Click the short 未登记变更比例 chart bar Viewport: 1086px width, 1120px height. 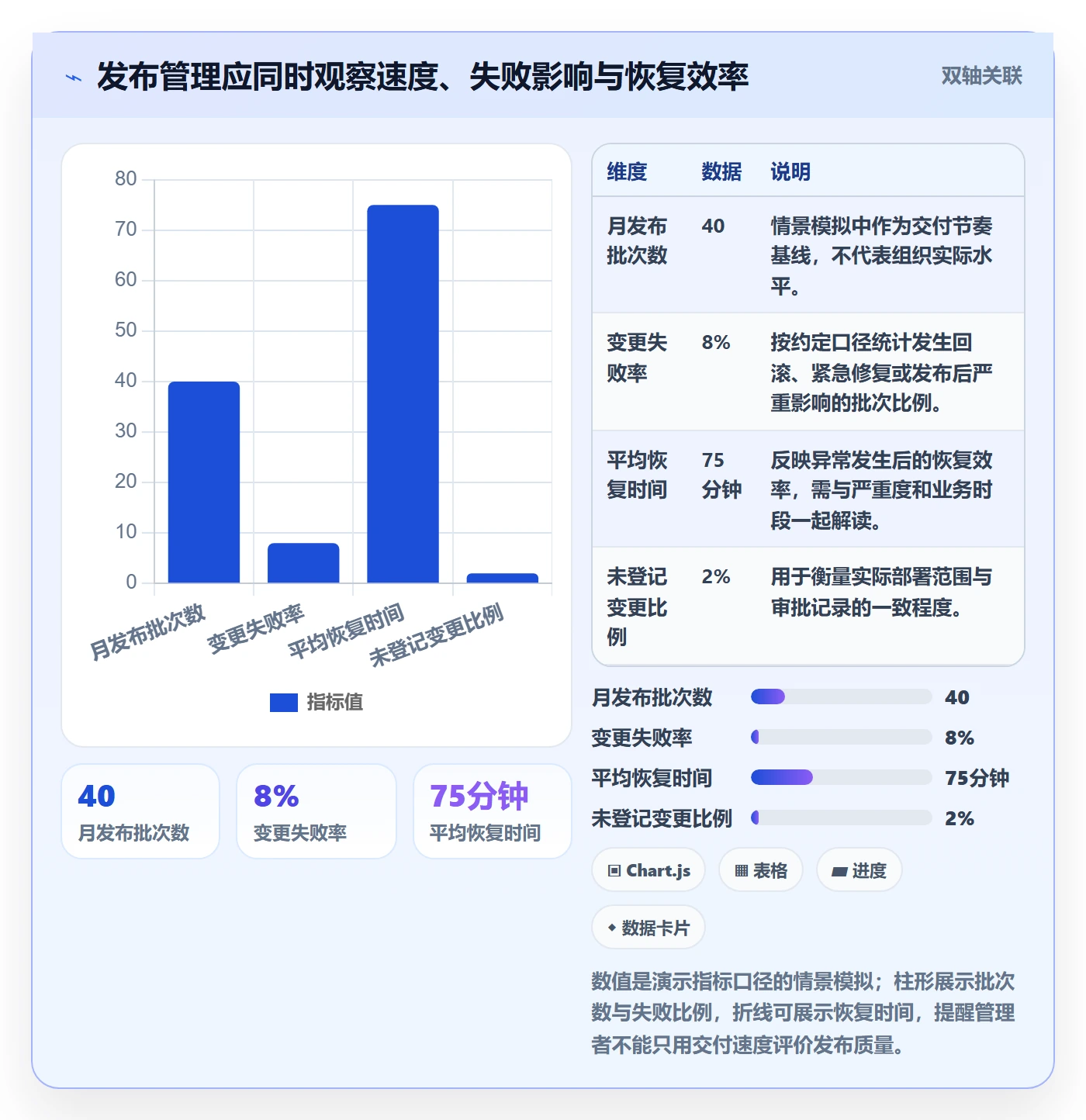503,578
